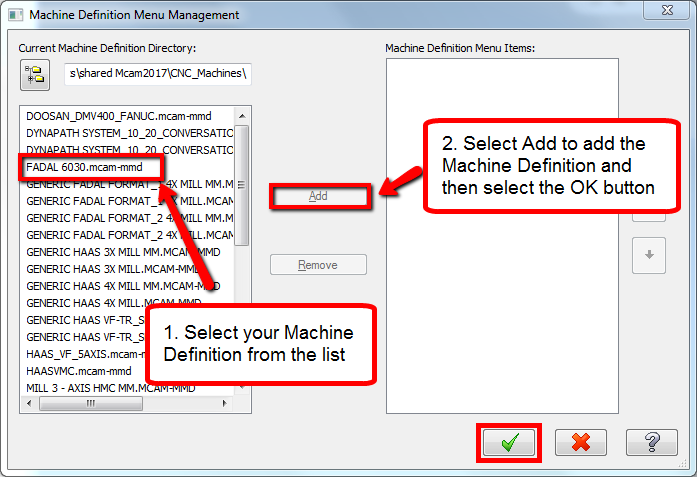Close the Machine Definition Menu Management window
697x477 pixels.
pyautogui.click(x=667, y=10)
